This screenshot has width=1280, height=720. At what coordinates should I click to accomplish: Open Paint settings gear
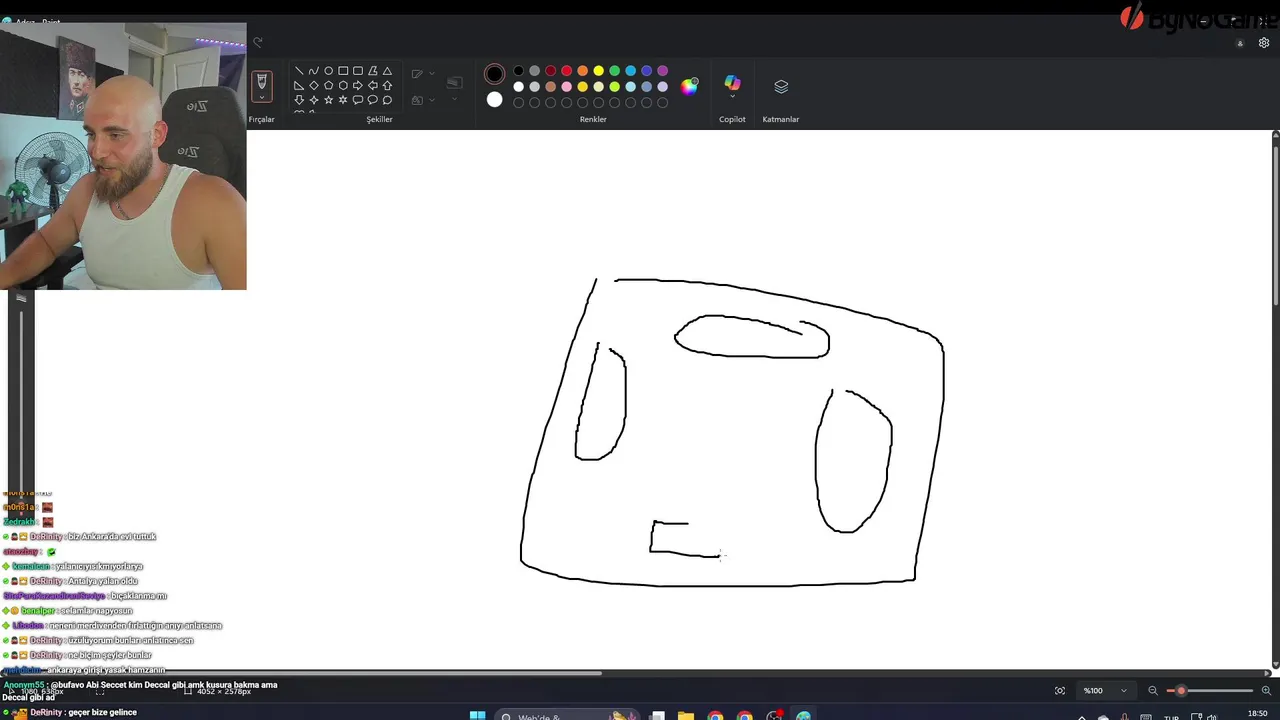tap(1264, 43)
